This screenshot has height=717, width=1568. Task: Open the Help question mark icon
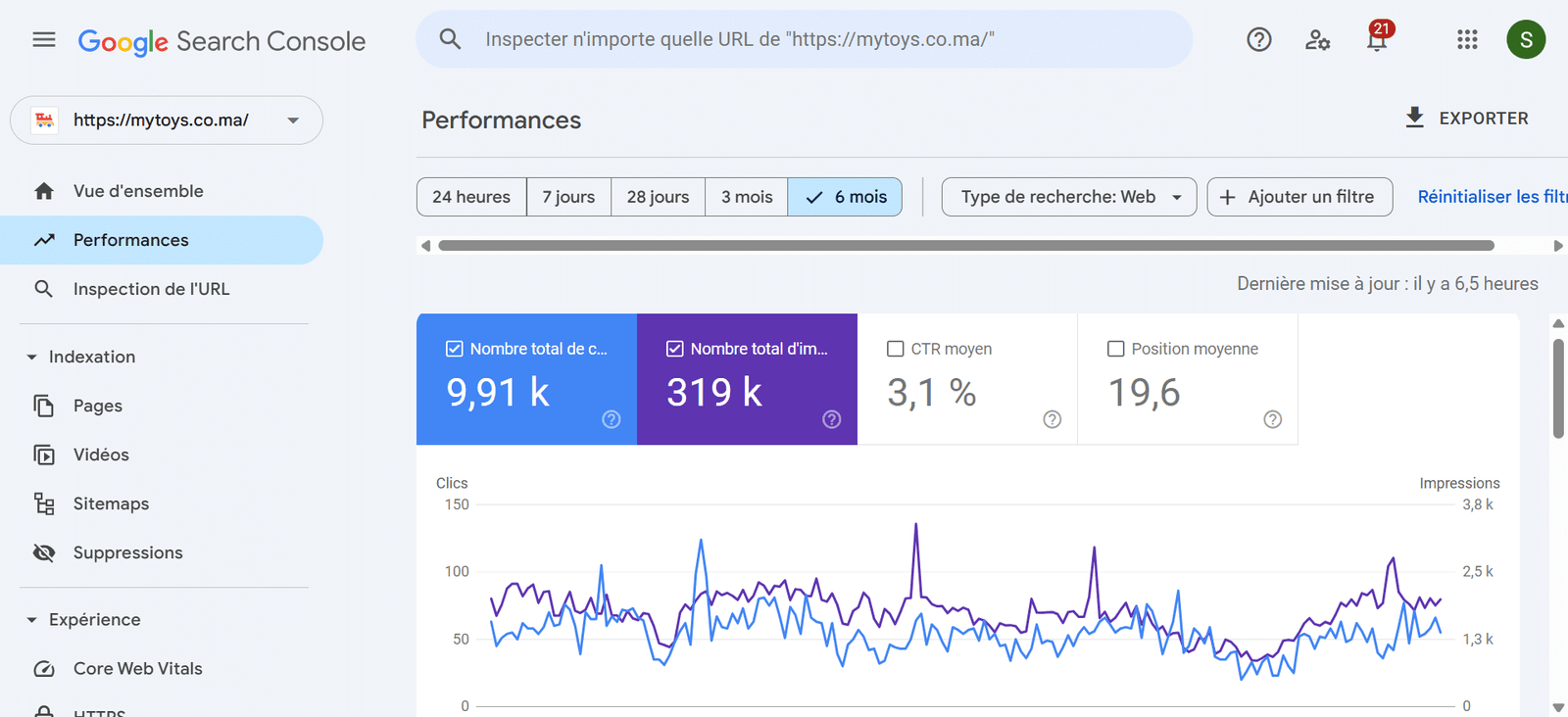[1259, 39]
